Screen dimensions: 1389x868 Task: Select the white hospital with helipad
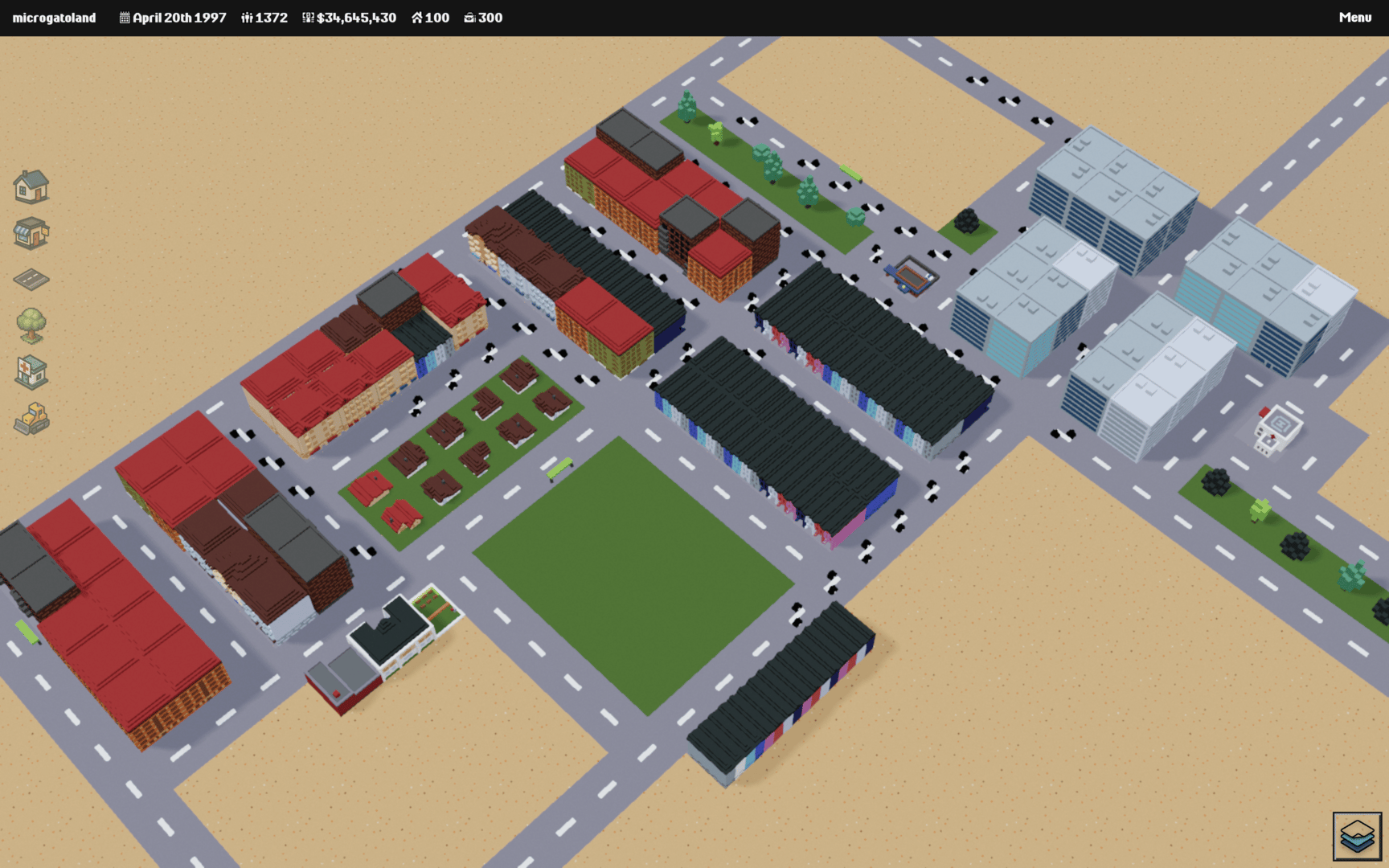[x=1277, y=429]
